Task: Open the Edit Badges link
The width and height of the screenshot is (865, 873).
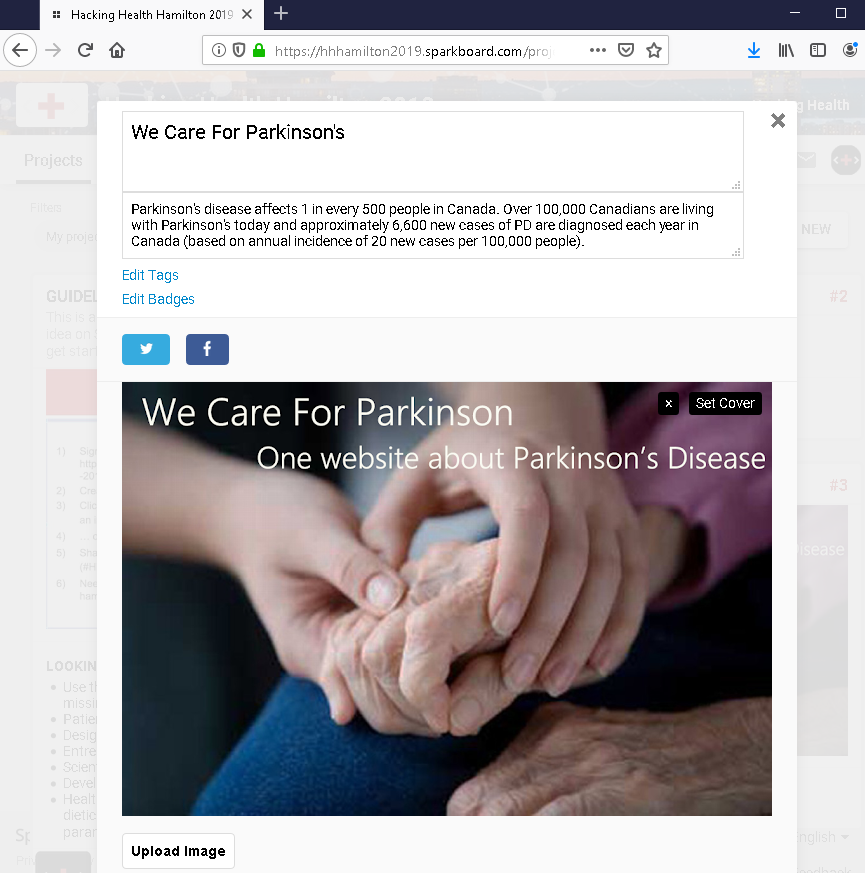Action: [x=158, y=300]
